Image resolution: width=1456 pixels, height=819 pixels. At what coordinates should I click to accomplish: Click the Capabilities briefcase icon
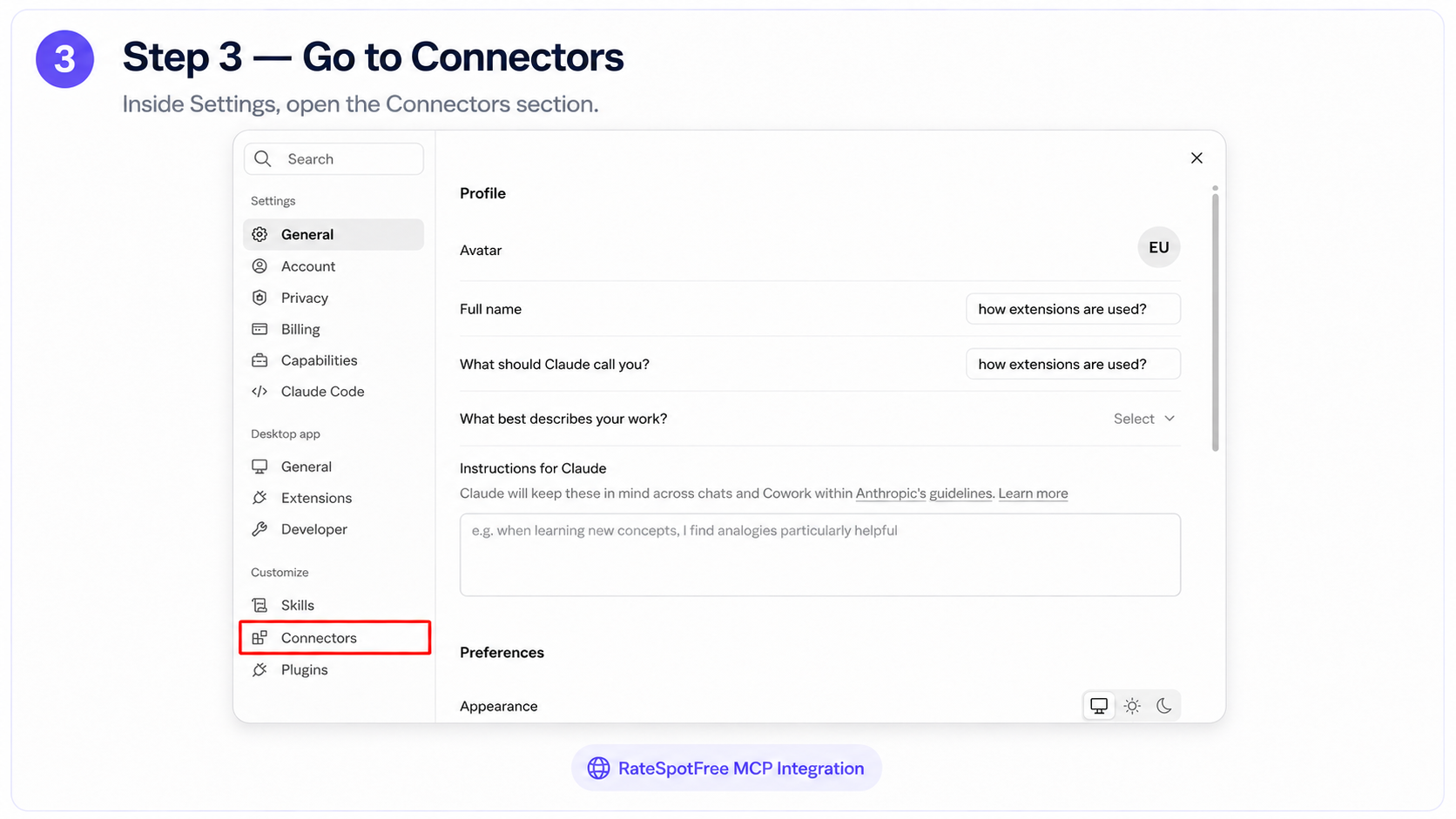pos(260,360)
